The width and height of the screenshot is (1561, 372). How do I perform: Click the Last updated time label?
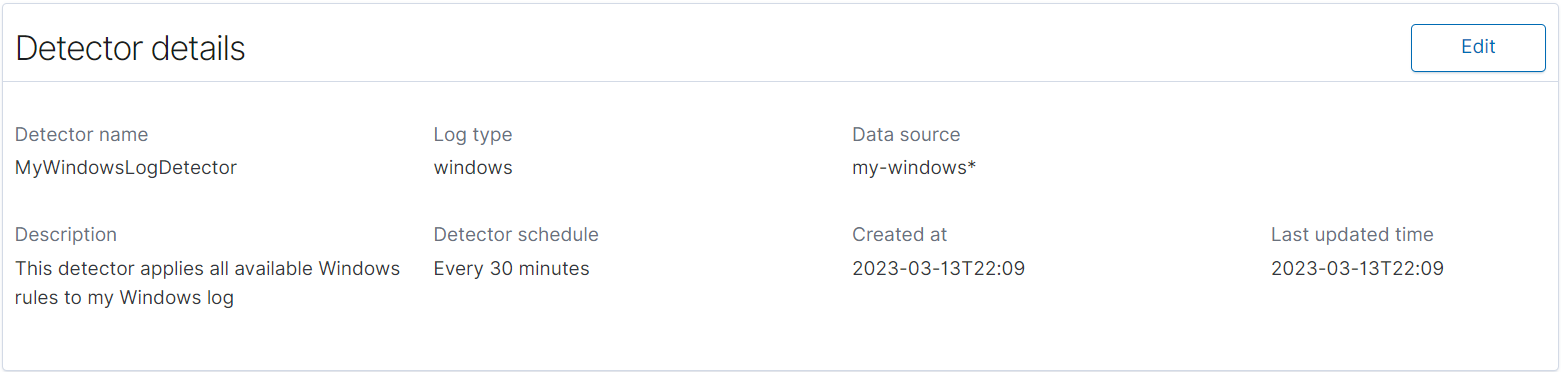tap(1352, 234)
